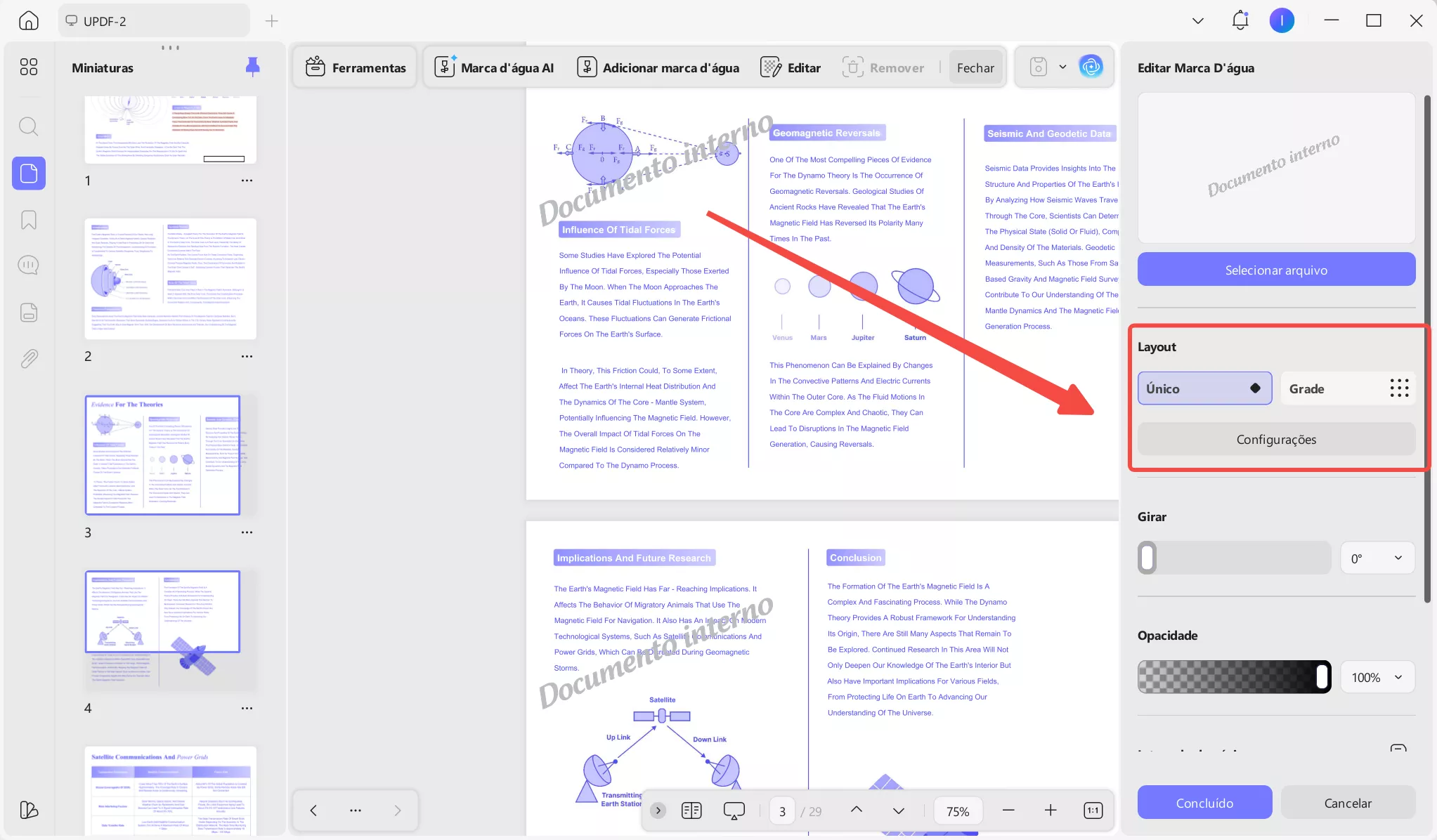Close the watermark editor via Fechar
The width and height of the screenshot is (1437, 840).
click(x=975, y=67)
